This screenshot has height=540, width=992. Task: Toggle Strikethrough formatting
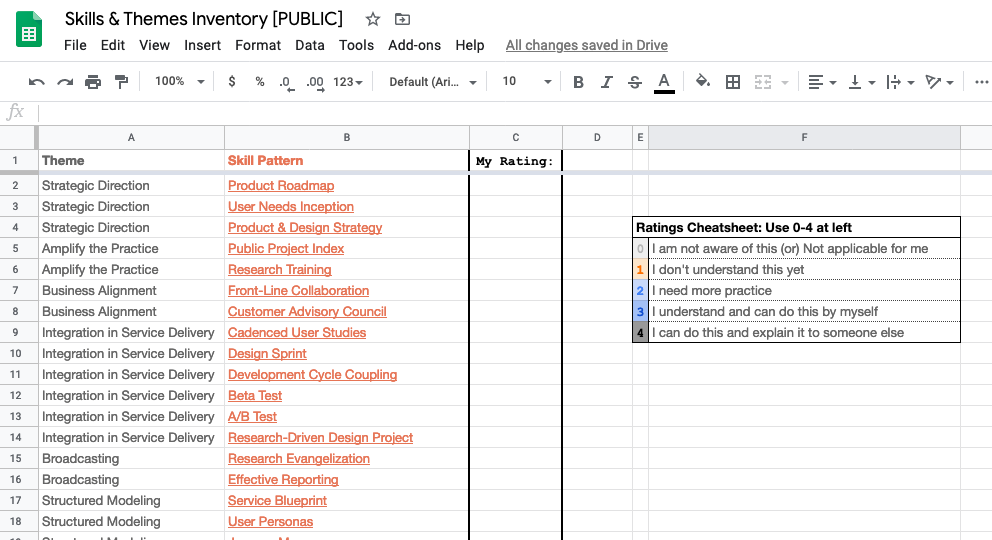tap(634, 82)
